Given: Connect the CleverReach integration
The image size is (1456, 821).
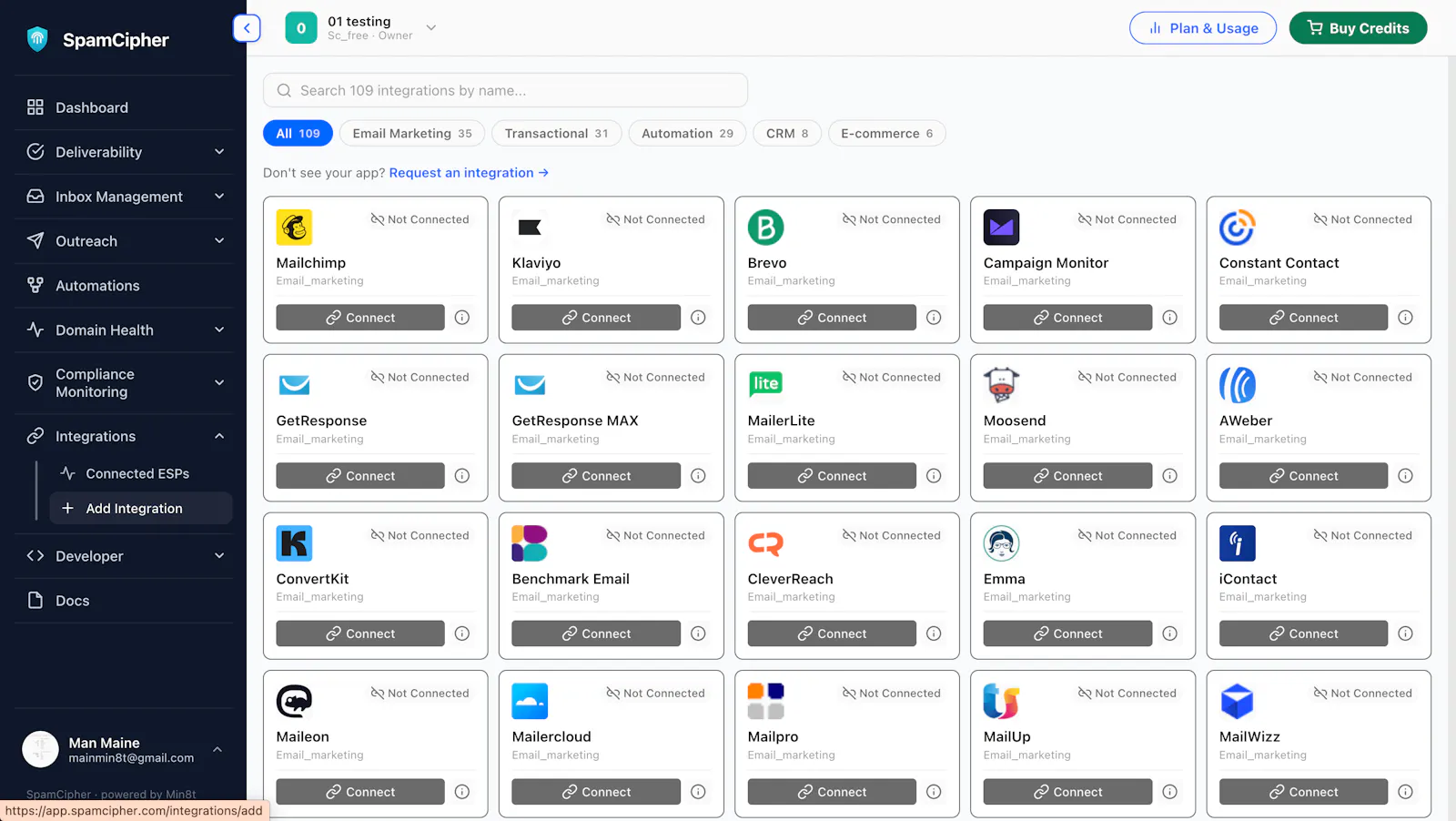Looking at the screenshot, I should tap(832, 633).
